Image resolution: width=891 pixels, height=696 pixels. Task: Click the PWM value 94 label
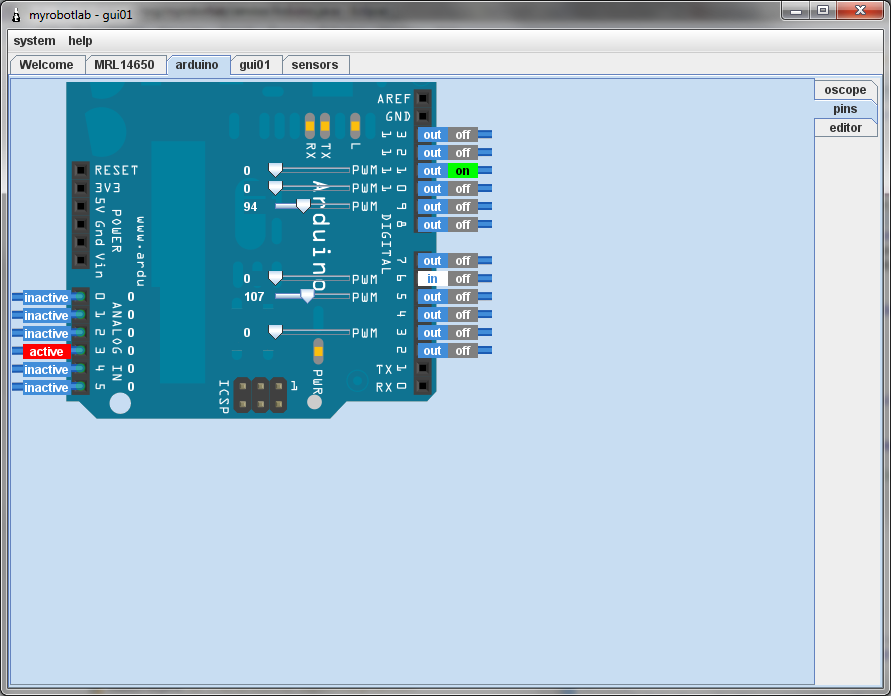(250, 206)
